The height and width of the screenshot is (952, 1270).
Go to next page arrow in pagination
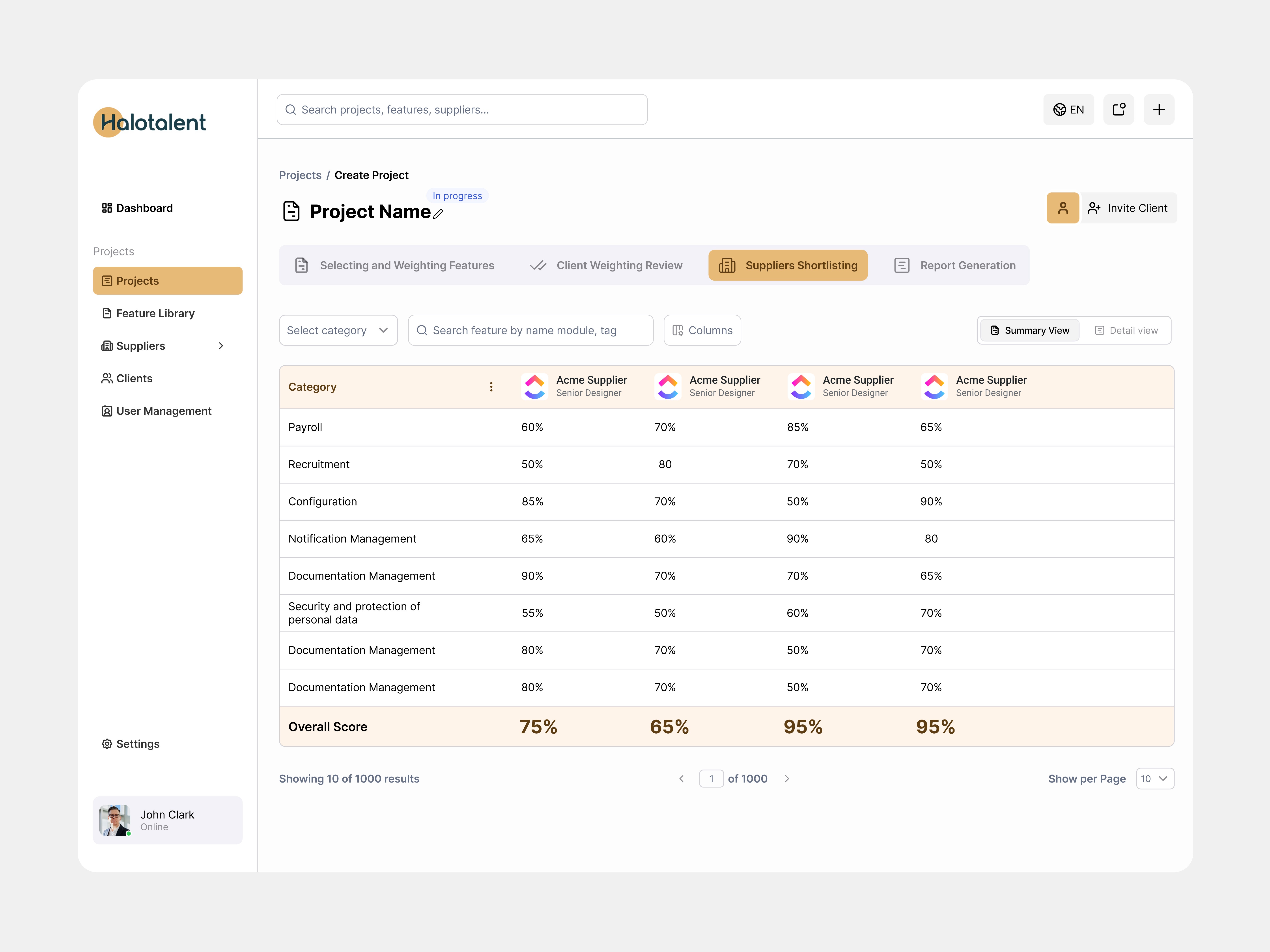787,779
